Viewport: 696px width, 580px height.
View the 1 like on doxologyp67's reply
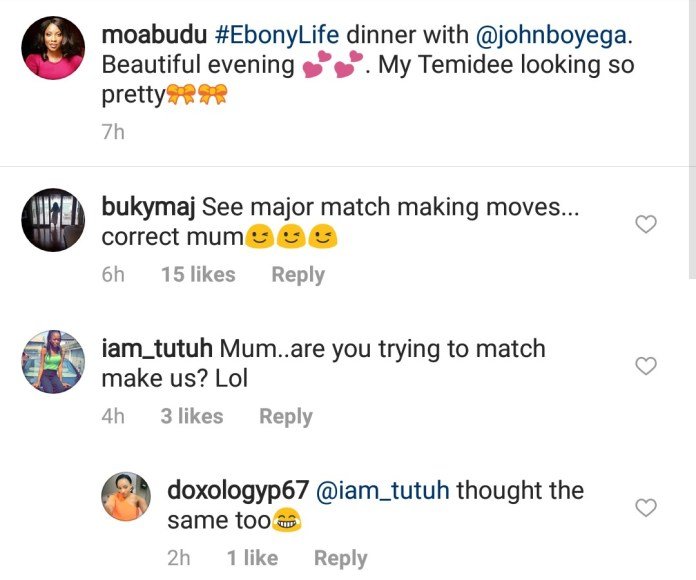pyautogui.click(x=252, y=559)
